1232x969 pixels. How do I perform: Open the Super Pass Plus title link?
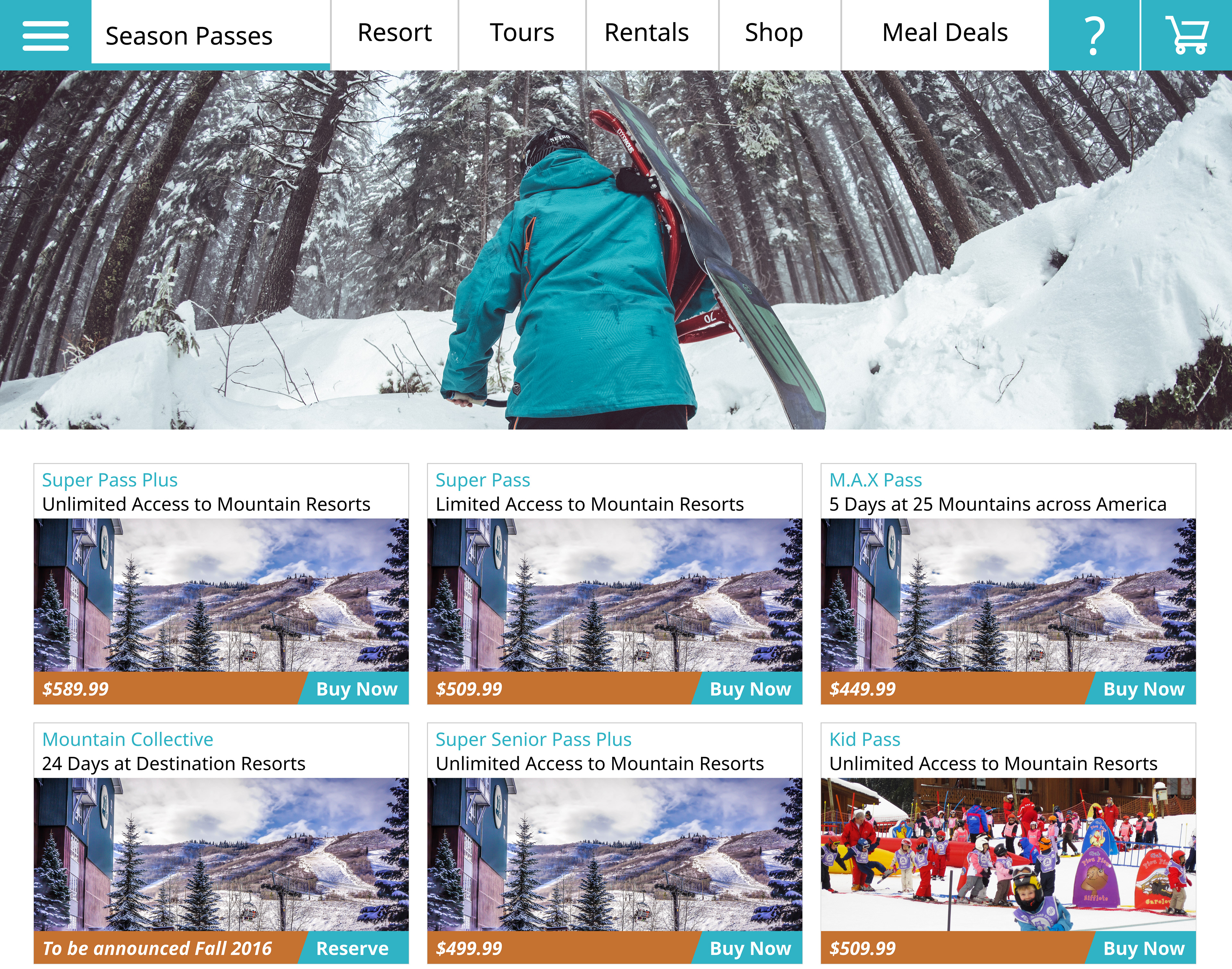point(110,480)
